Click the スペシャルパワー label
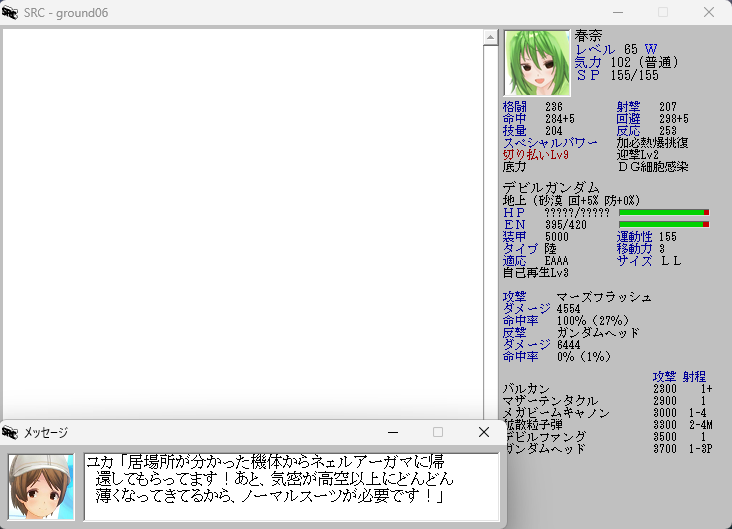 click(550, 143)
